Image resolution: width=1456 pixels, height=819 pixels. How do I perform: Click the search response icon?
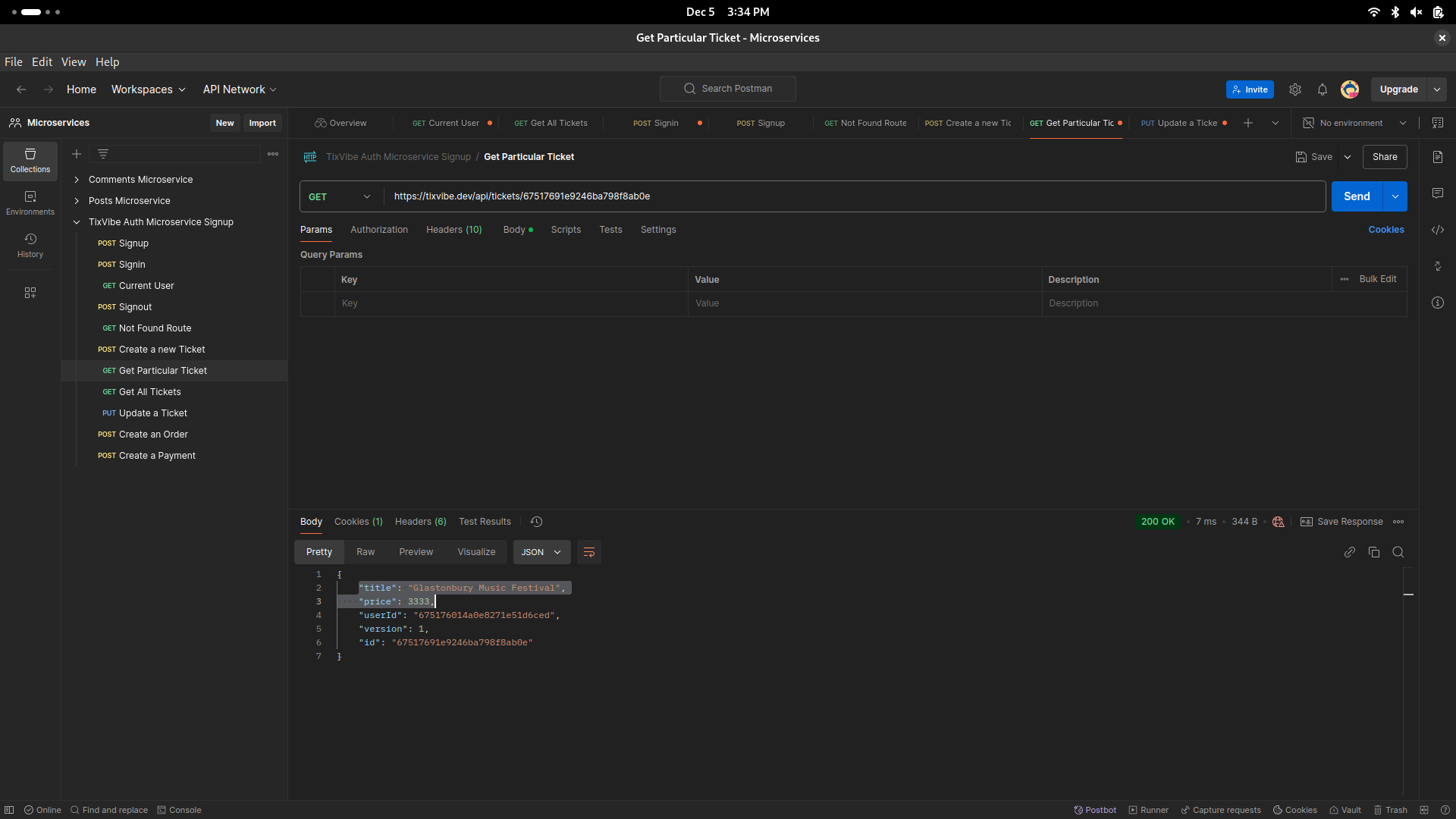click(x=1398, y=552)
